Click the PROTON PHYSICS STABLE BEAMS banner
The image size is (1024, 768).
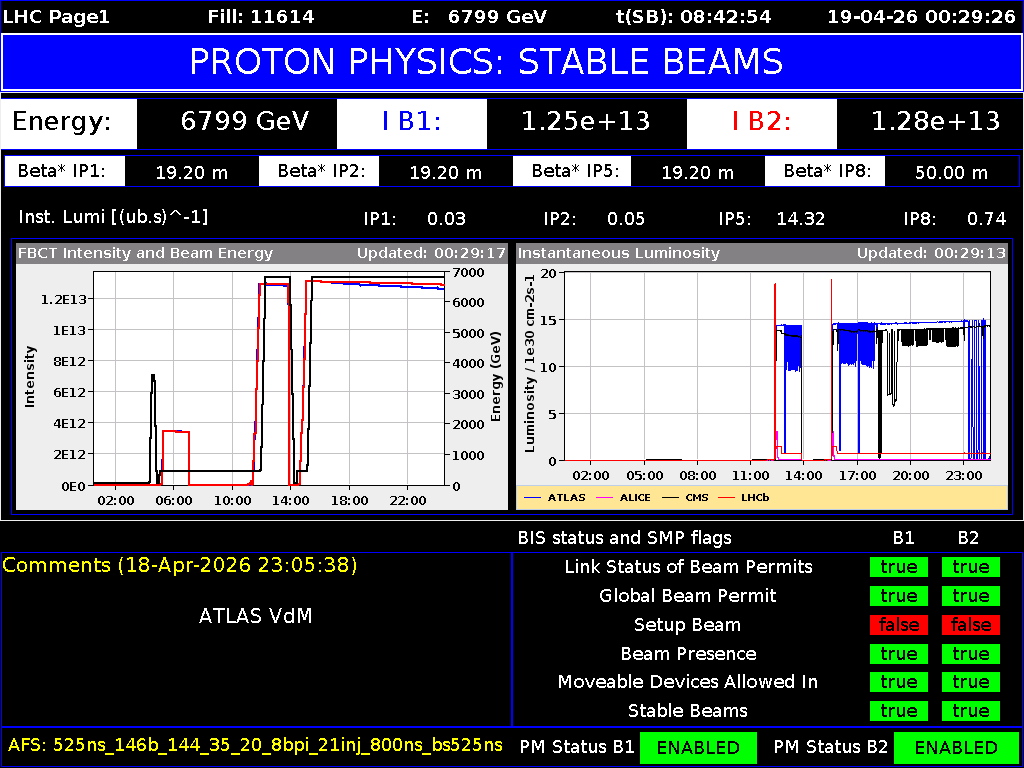point(512,62)
